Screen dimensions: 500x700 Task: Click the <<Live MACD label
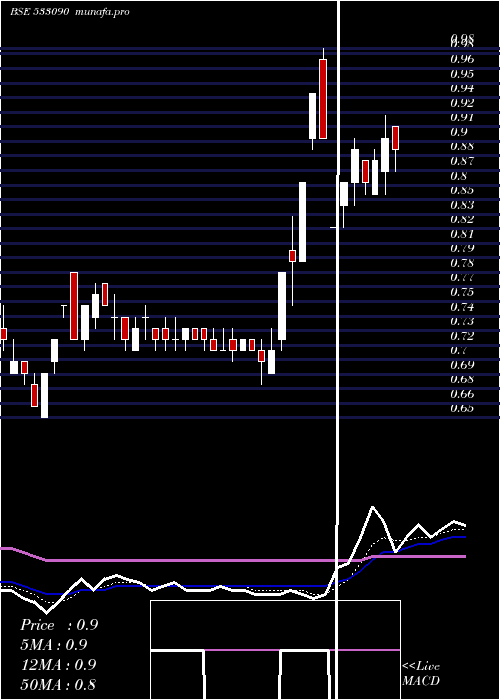[421, 673]
